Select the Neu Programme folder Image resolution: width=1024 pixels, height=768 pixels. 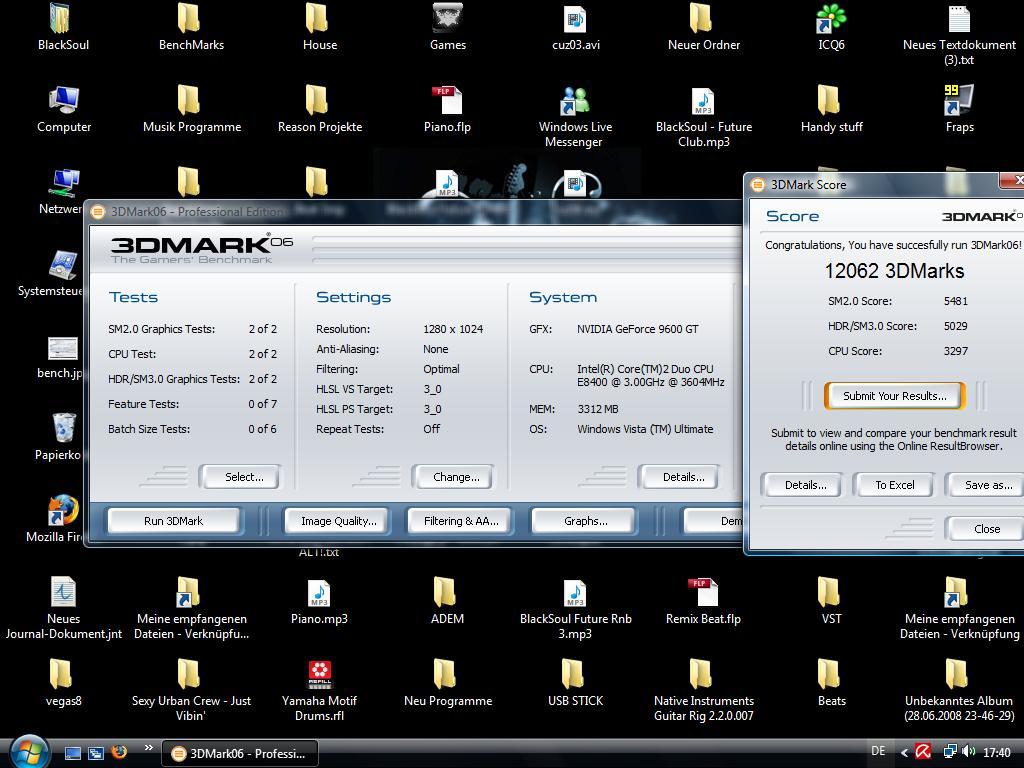[x=447, y=683]
